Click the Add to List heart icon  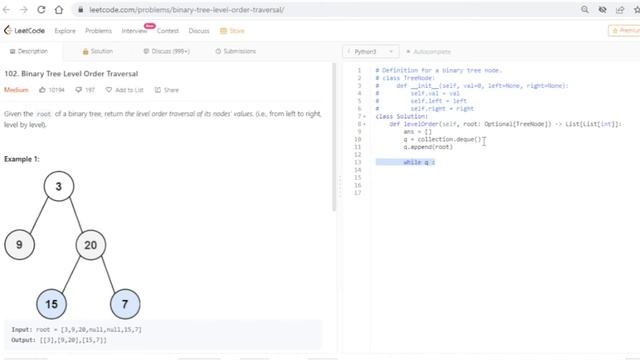(109, 90)
